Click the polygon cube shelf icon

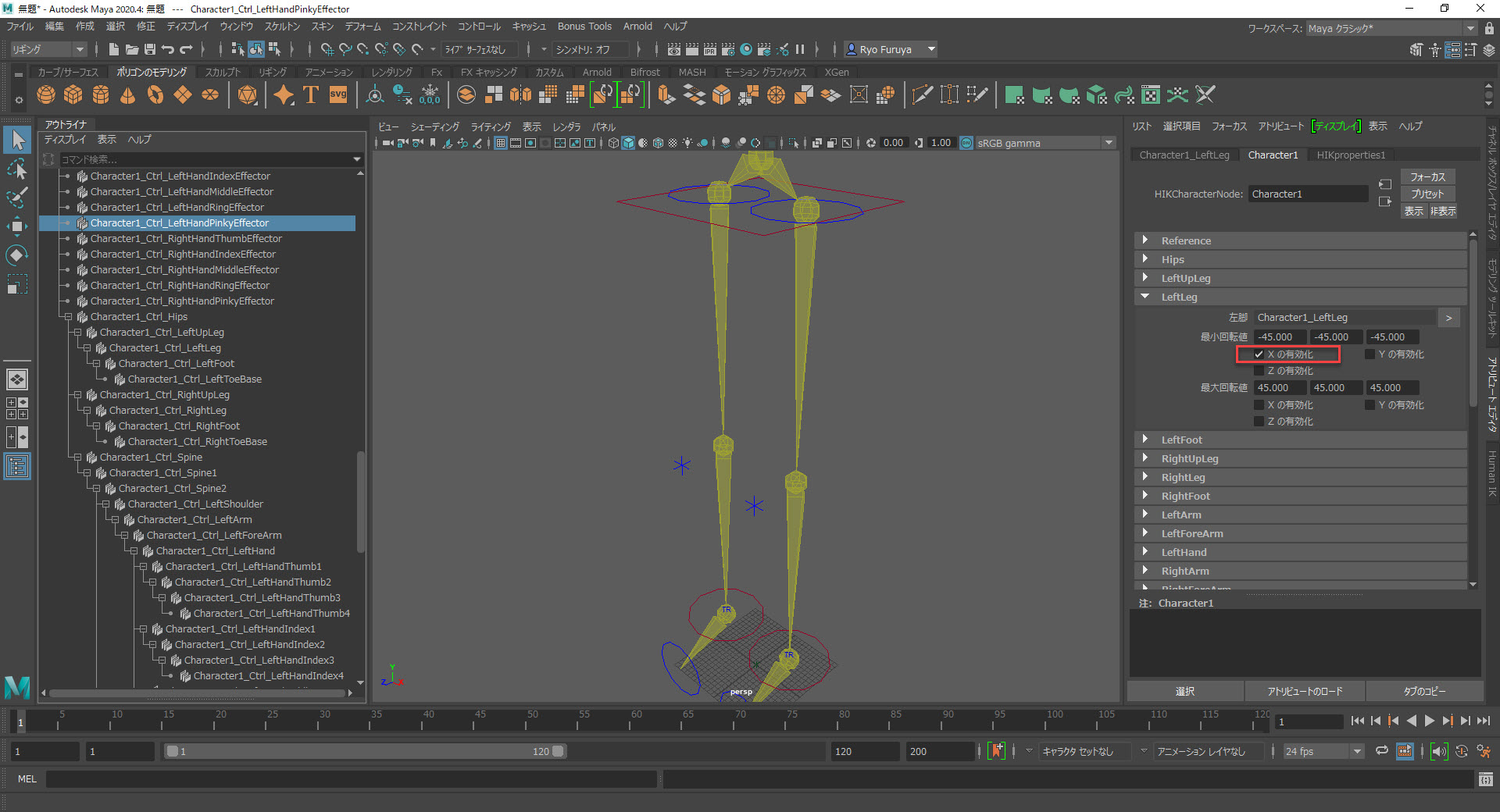[73, 95]
